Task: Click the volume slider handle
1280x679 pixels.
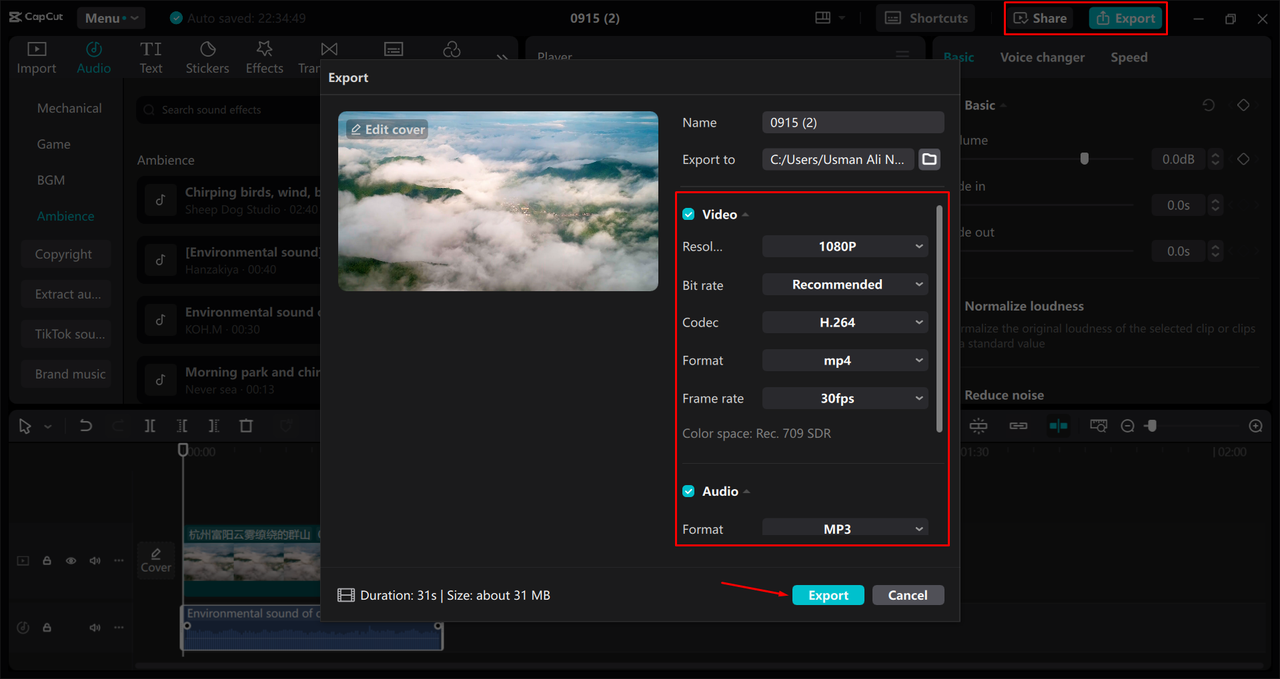Action: coord(1084,159)
